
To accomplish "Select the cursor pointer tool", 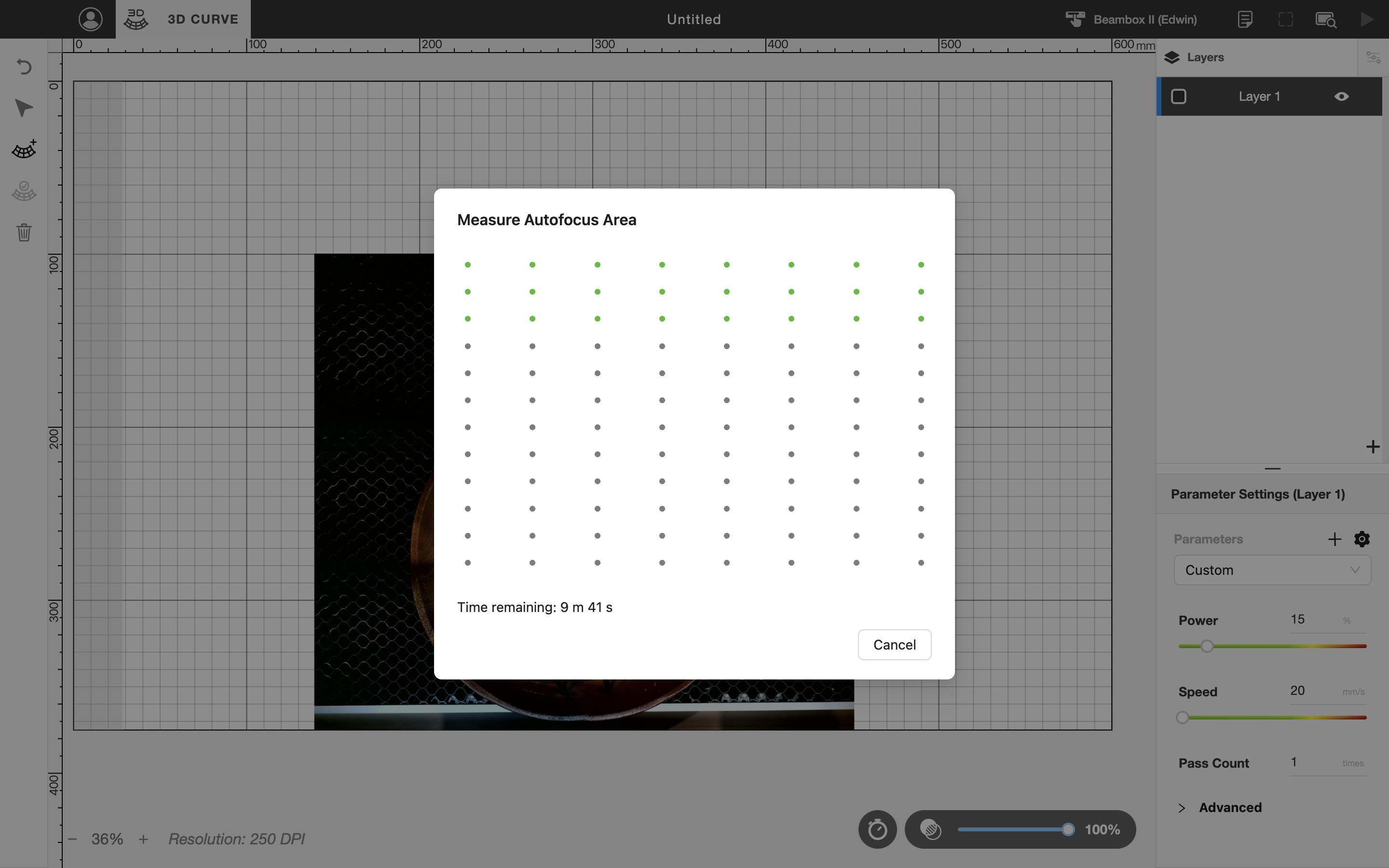I will click(x=24, y=108).
